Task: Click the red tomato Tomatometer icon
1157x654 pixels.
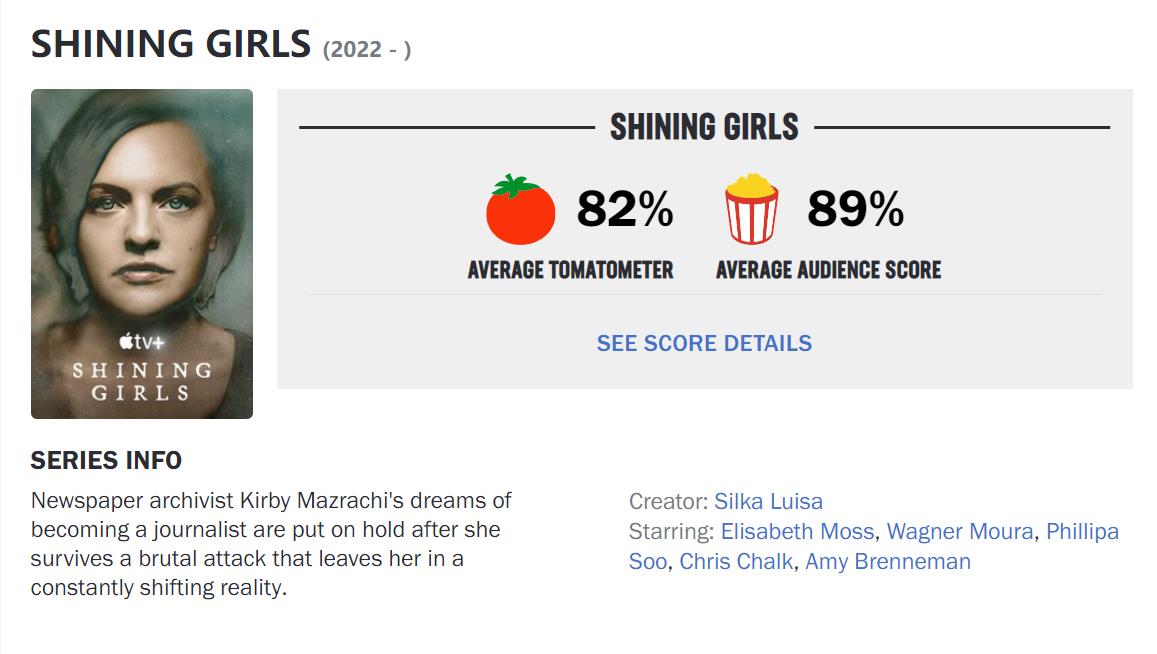Action: (x=520, y=210)
